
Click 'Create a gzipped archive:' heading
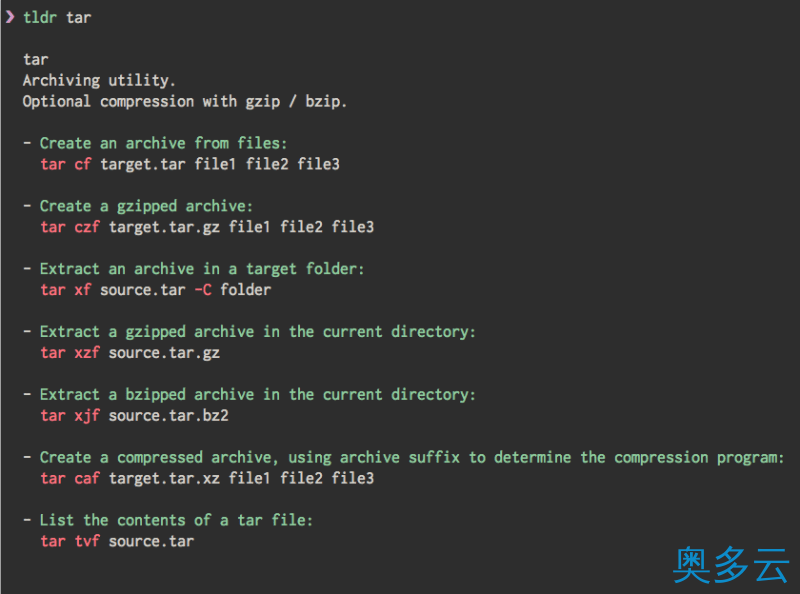tap(146, 206)
